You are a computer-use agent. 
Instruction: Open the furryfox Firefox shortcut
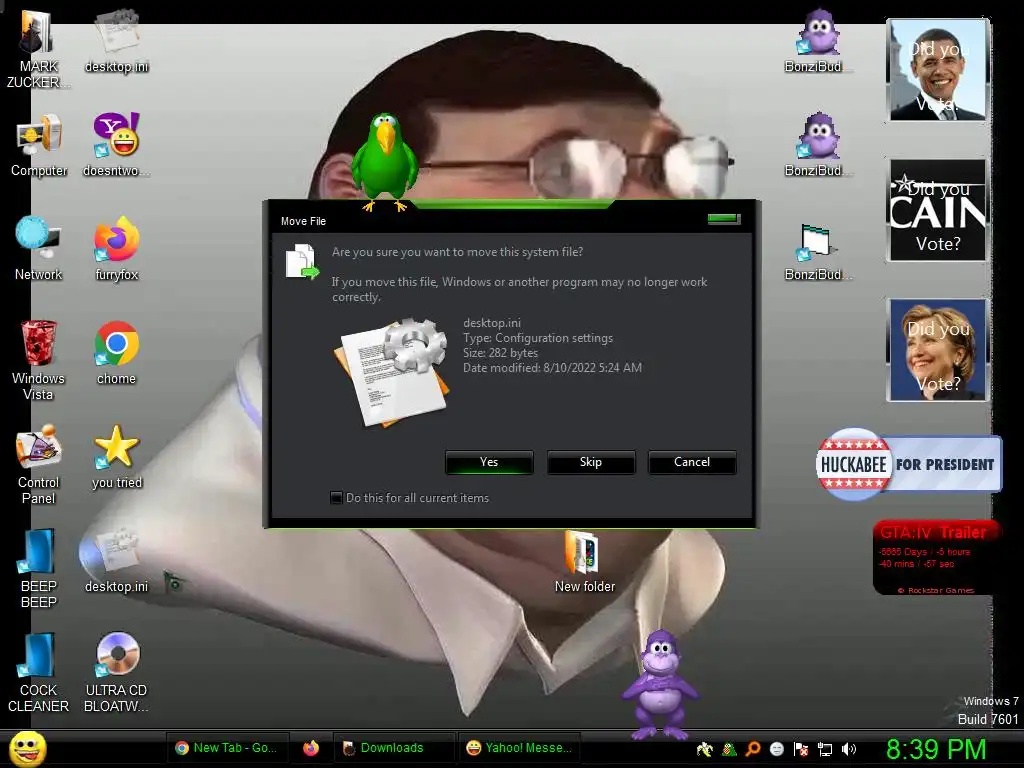pyautogui.click(x=116, y=248)
